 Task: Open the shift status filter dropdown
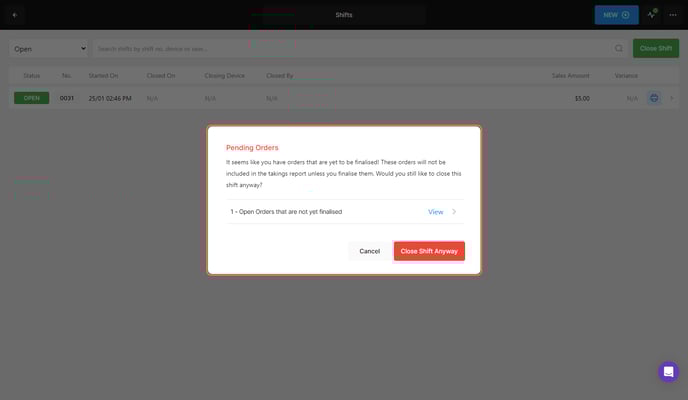point(49,48)
